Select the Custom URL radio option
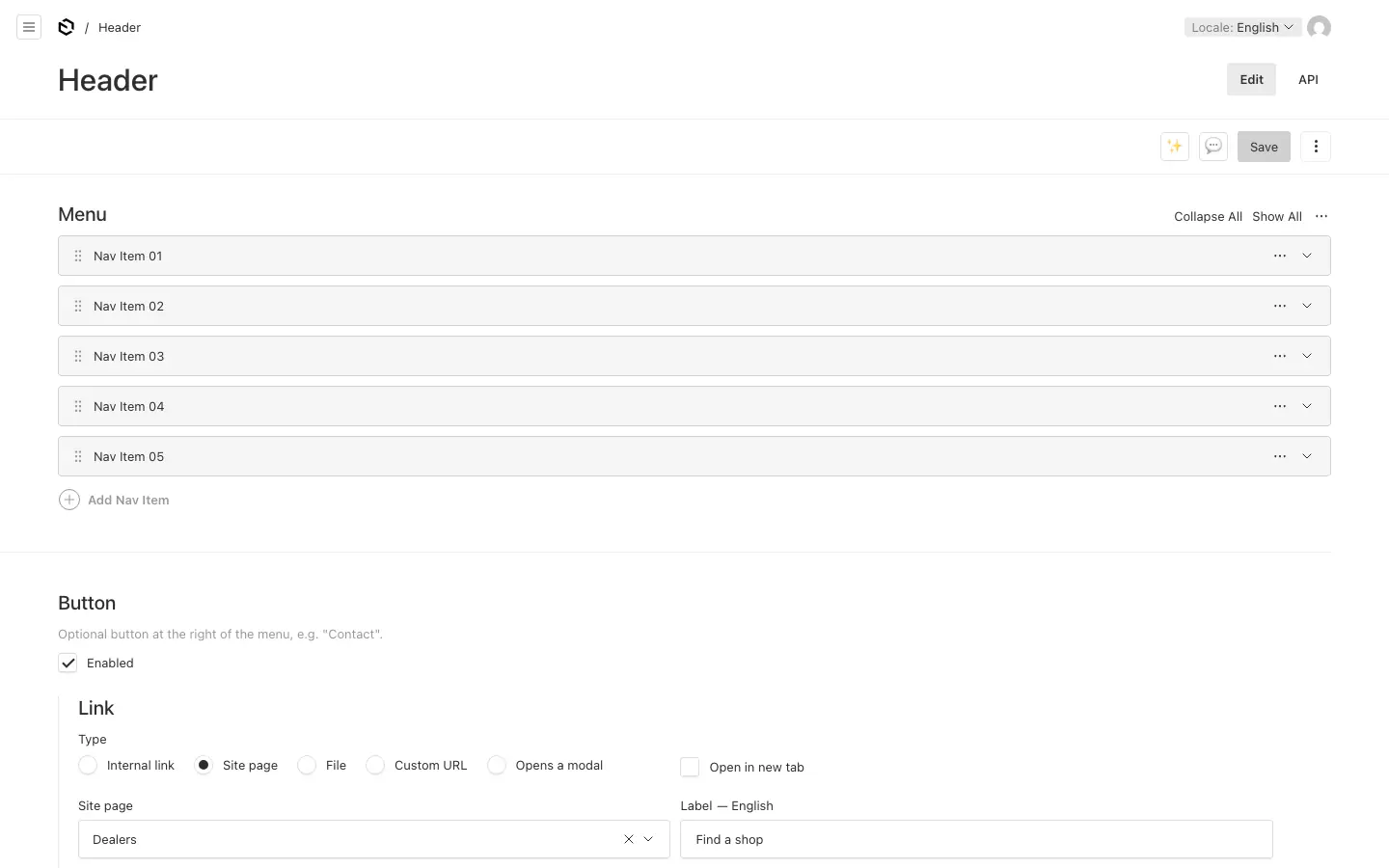 coord(375,765)
